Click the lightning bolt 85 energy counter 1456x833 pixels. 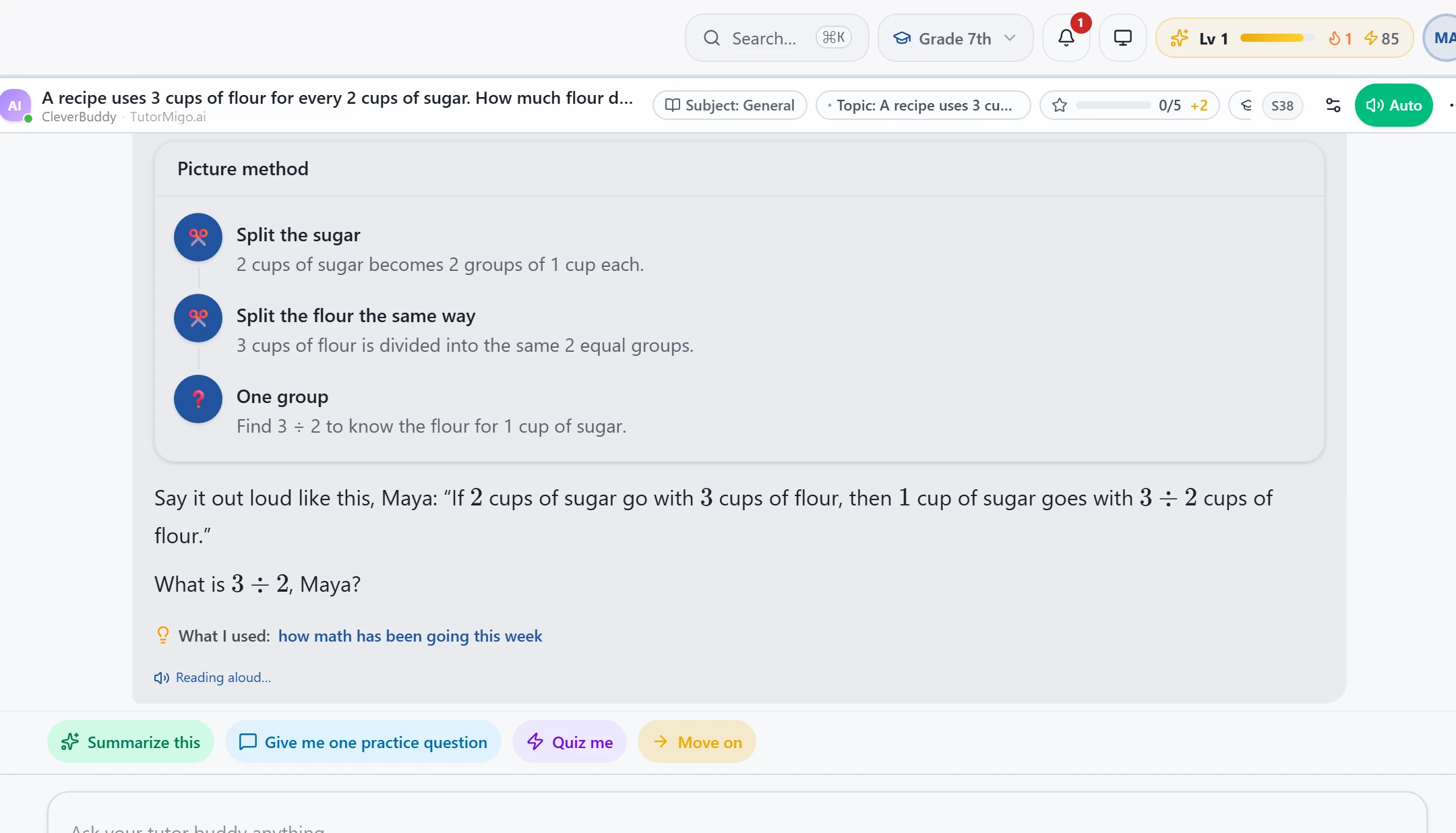coord(1381,38)
